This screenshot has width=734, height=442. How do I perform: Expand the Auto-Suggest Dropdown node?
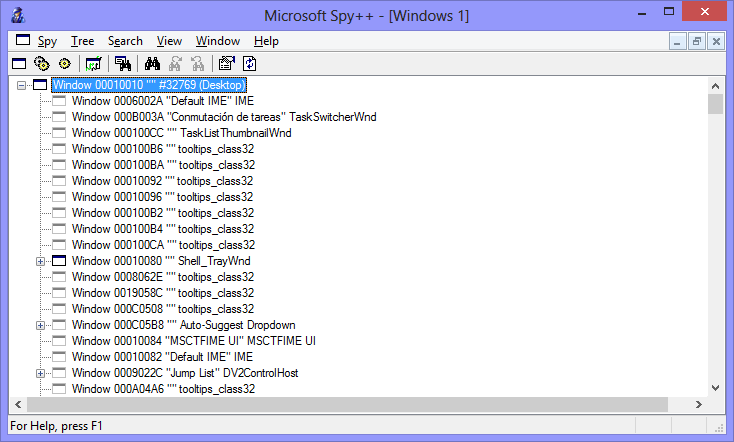(x=40, y=325)
